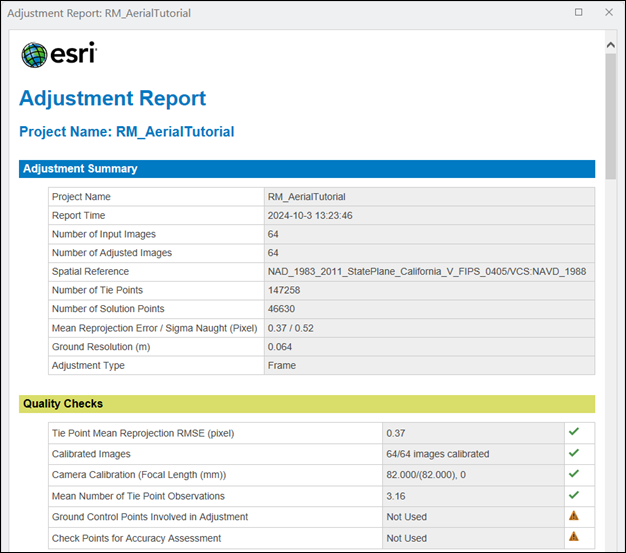Click the scrollbar up arrow
This screenshot has width=626, height=553.
click(x=610, y=45)
